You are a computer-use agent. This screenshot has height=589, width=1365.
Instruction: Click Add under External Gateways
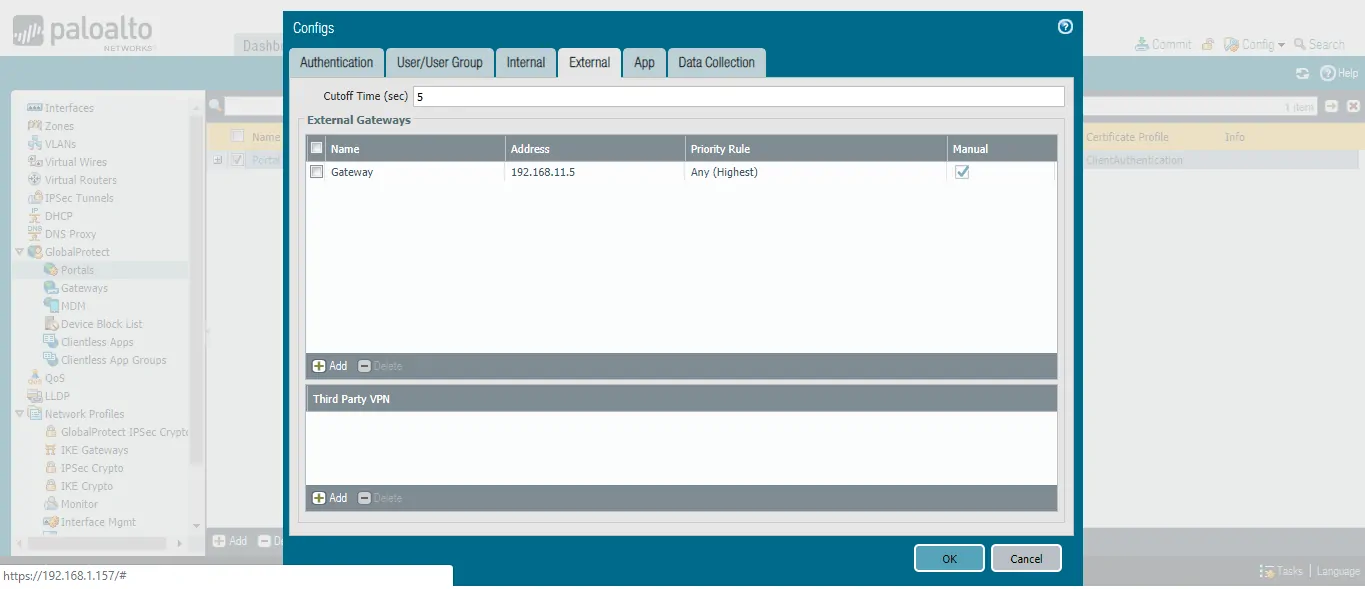[x=330, y=366]
